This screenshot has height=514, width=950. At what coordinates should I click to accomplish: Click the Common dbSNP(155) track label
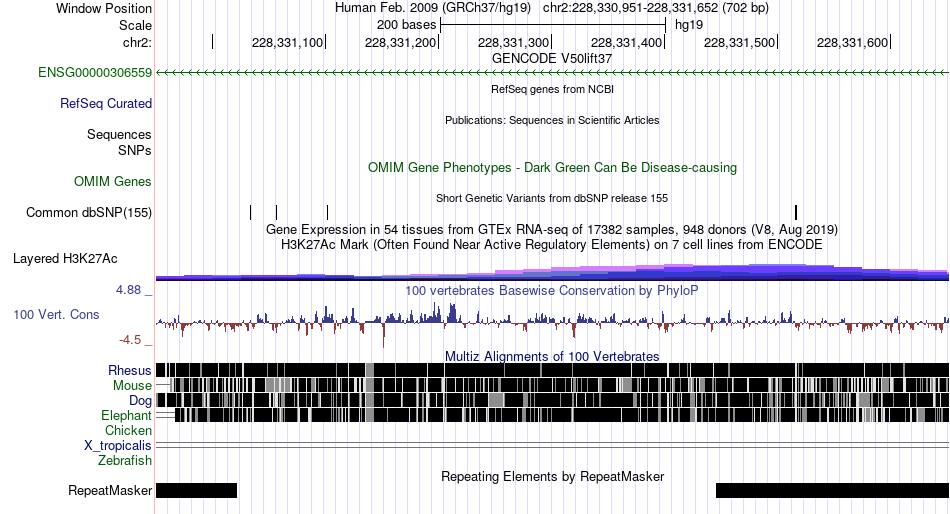tap(89, 213)
